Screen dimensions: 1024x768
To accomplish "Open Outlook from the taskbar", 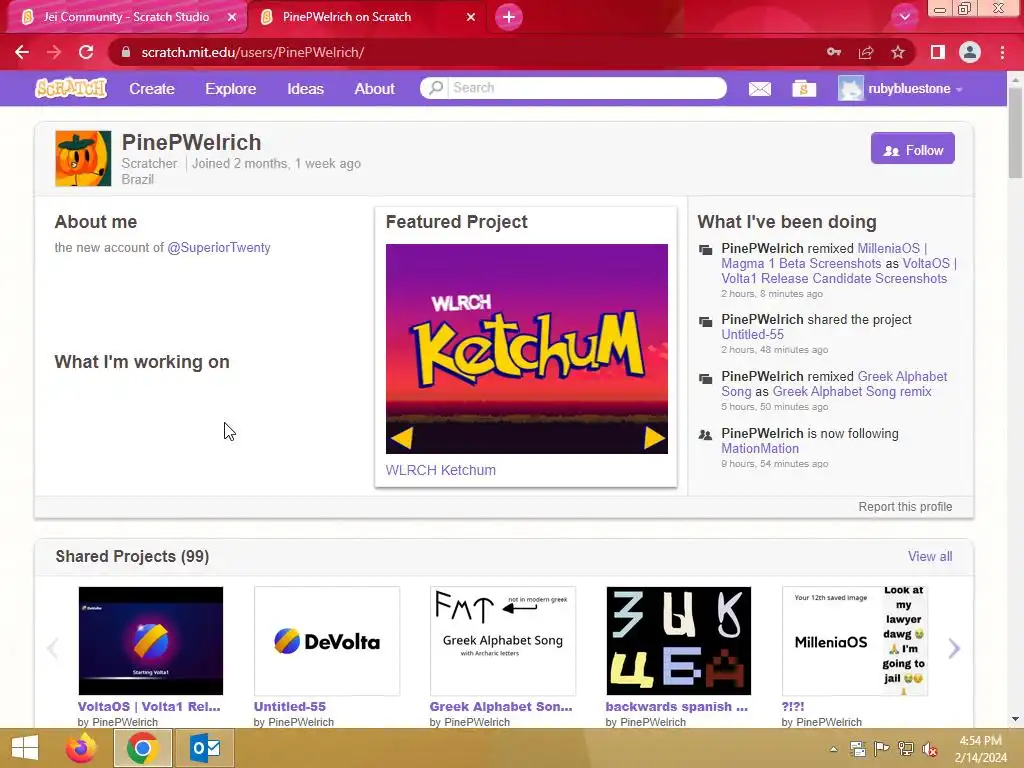I will (205, 748).
